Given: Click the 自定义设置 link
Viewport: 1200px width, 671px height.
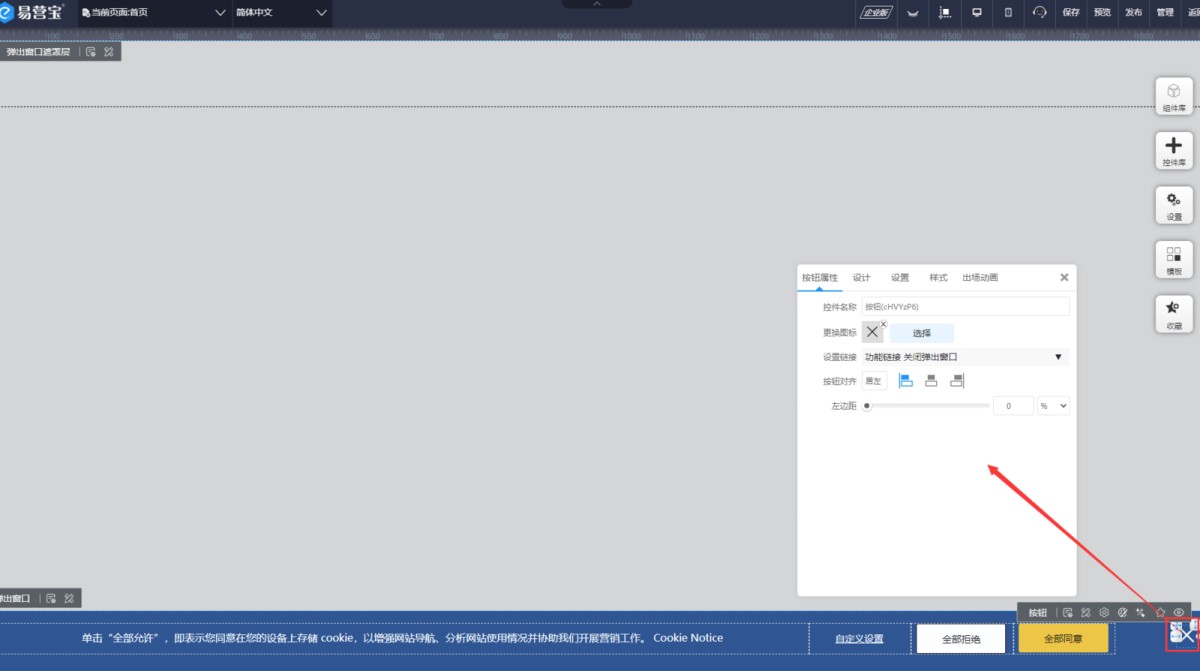Looking at the screenshot, I should (x=860, y=638).
